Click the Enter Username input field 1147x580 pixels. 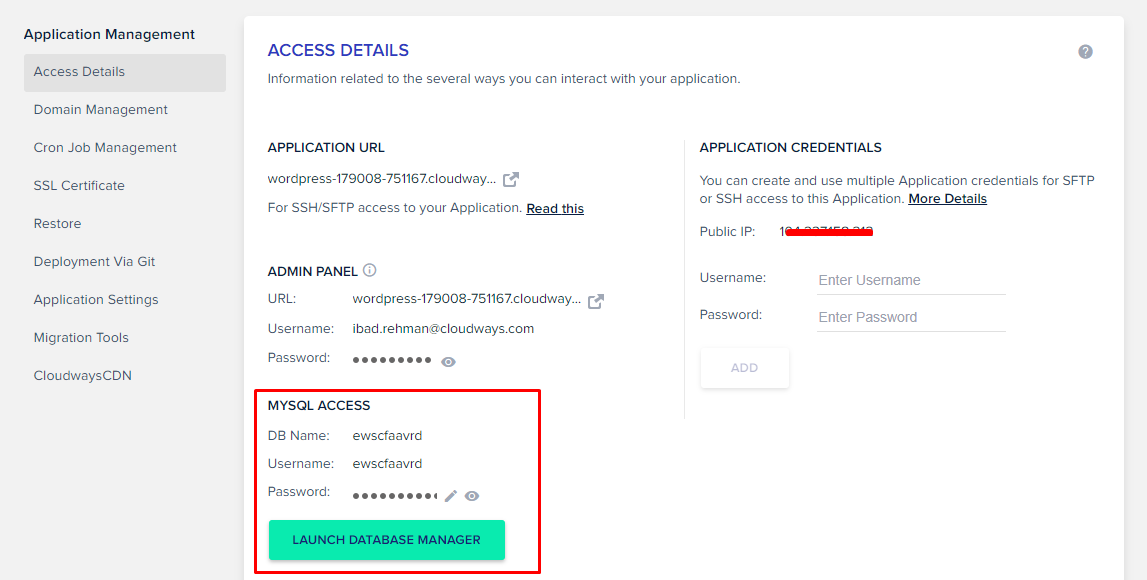pos(910,280)
